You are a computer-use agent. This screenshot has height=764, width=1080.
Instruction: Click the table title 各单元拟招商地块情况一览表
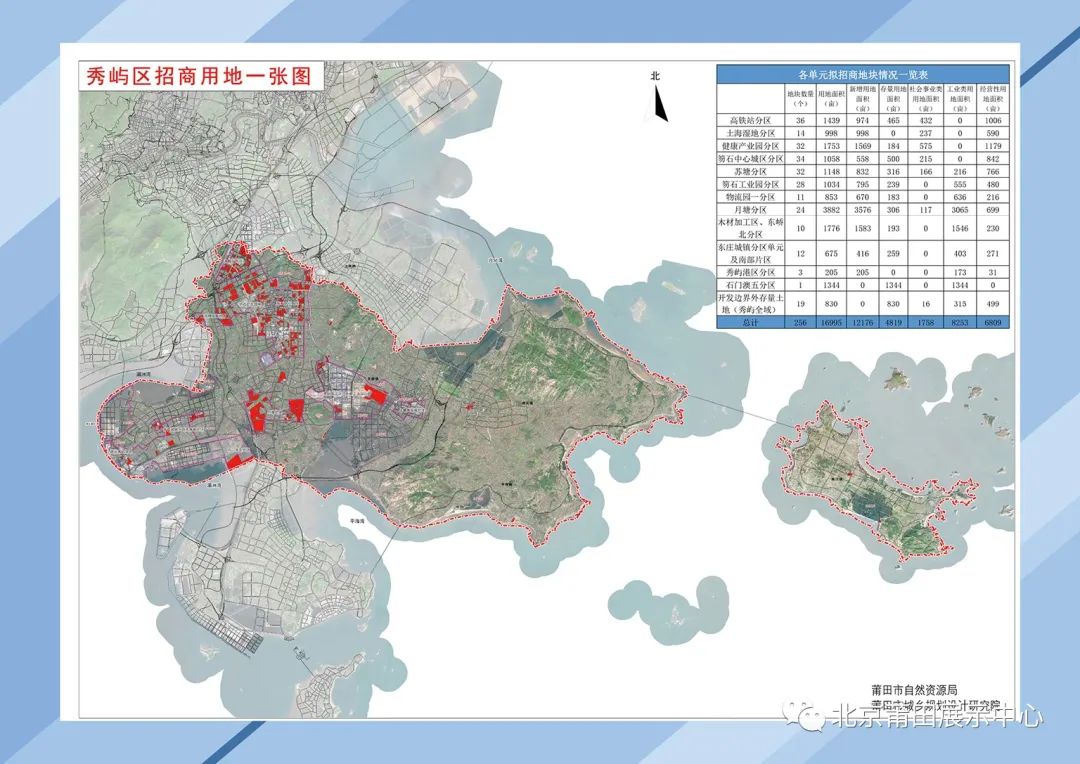pyautogui.click(x=862, y=75)
